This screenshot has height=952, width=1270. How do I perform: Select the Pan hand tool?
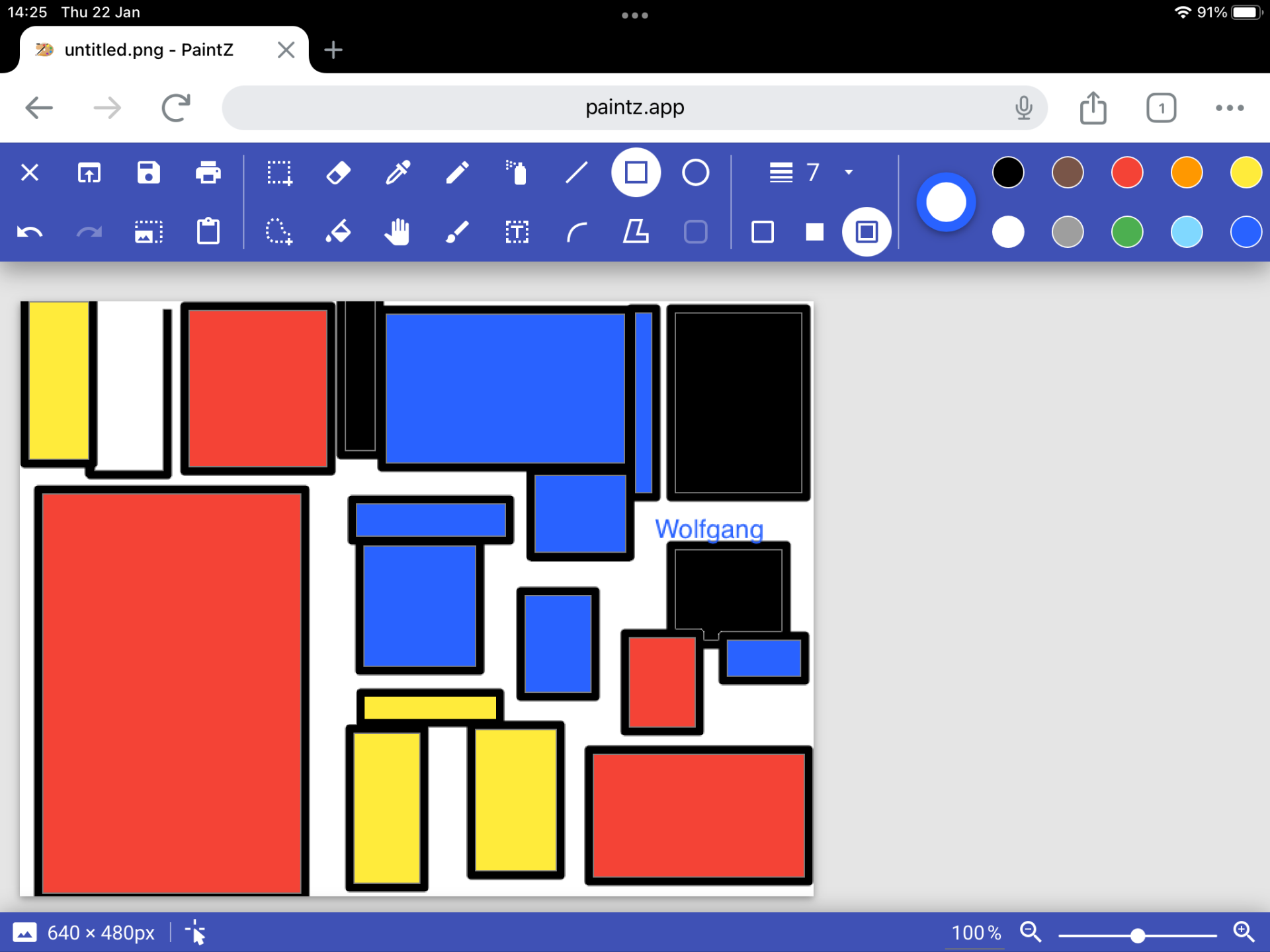point(398,232)
